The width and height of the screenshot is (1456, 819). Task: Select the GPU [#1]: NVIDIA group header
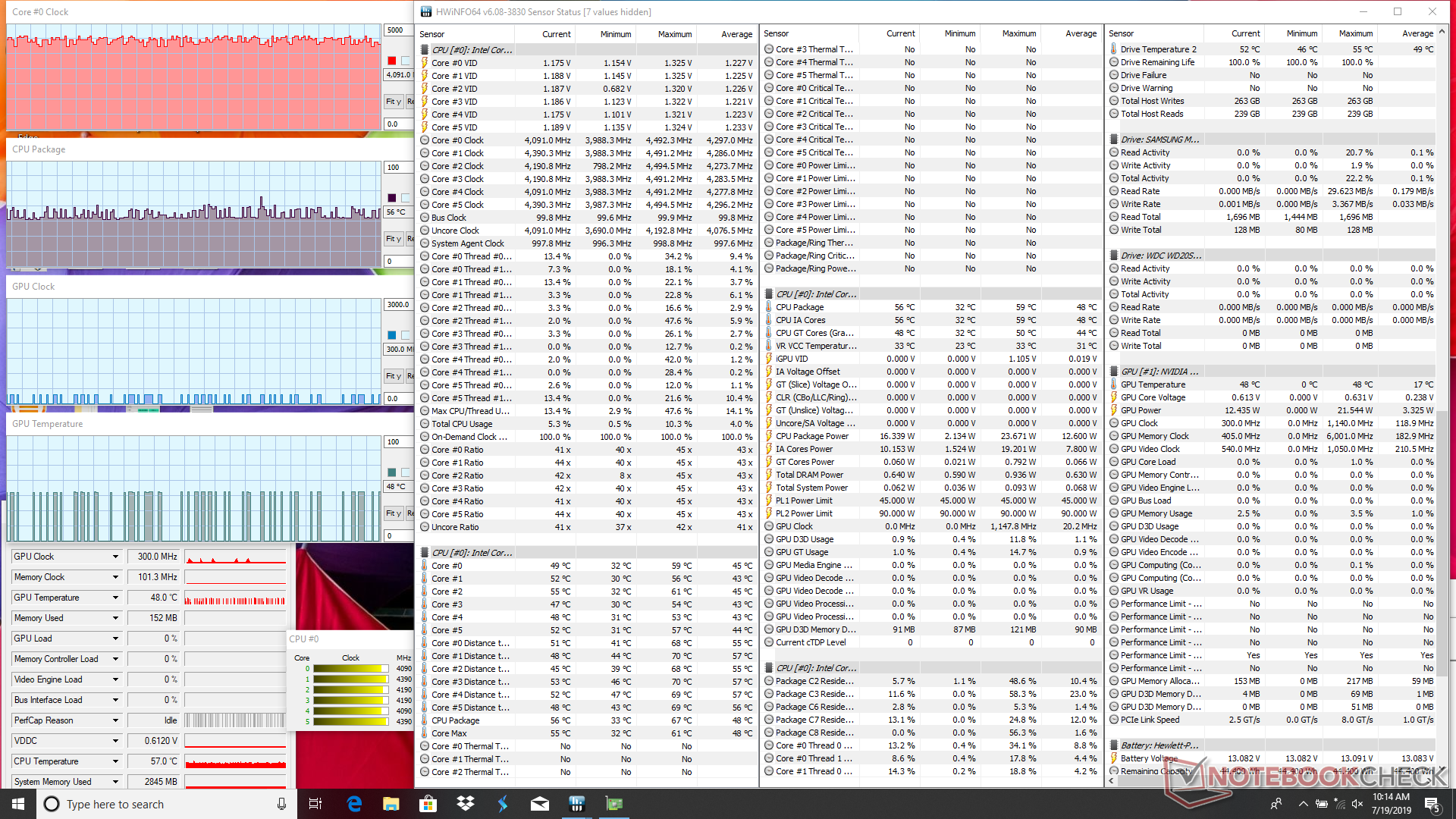(1159, 372)
